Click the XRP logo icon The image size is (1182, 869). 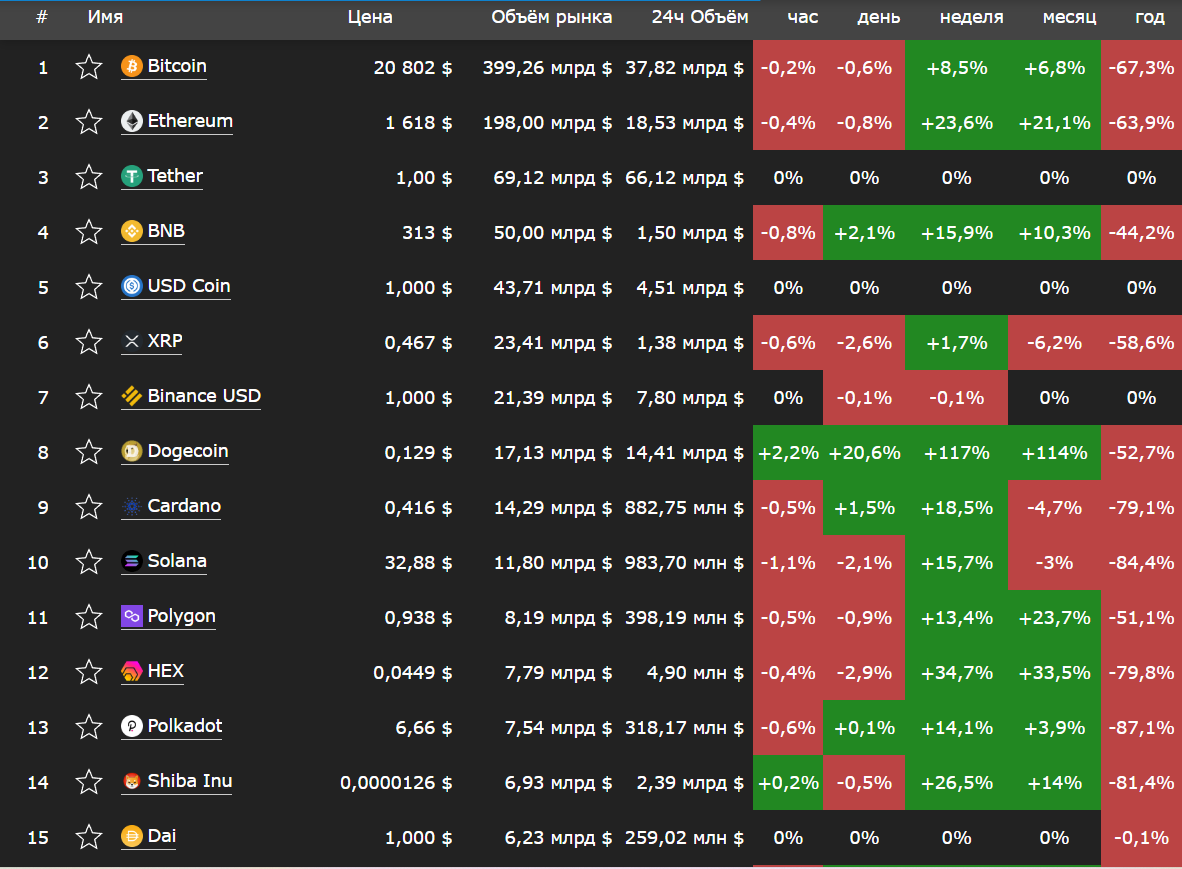pyautogui.click(x=132, y=341)
